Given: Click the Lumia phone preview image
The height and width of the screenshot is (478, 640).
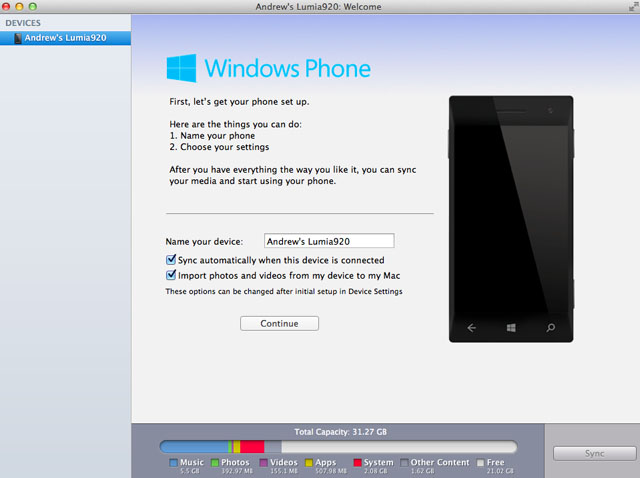Looking at the screenshot, I should tap(511, 219).
